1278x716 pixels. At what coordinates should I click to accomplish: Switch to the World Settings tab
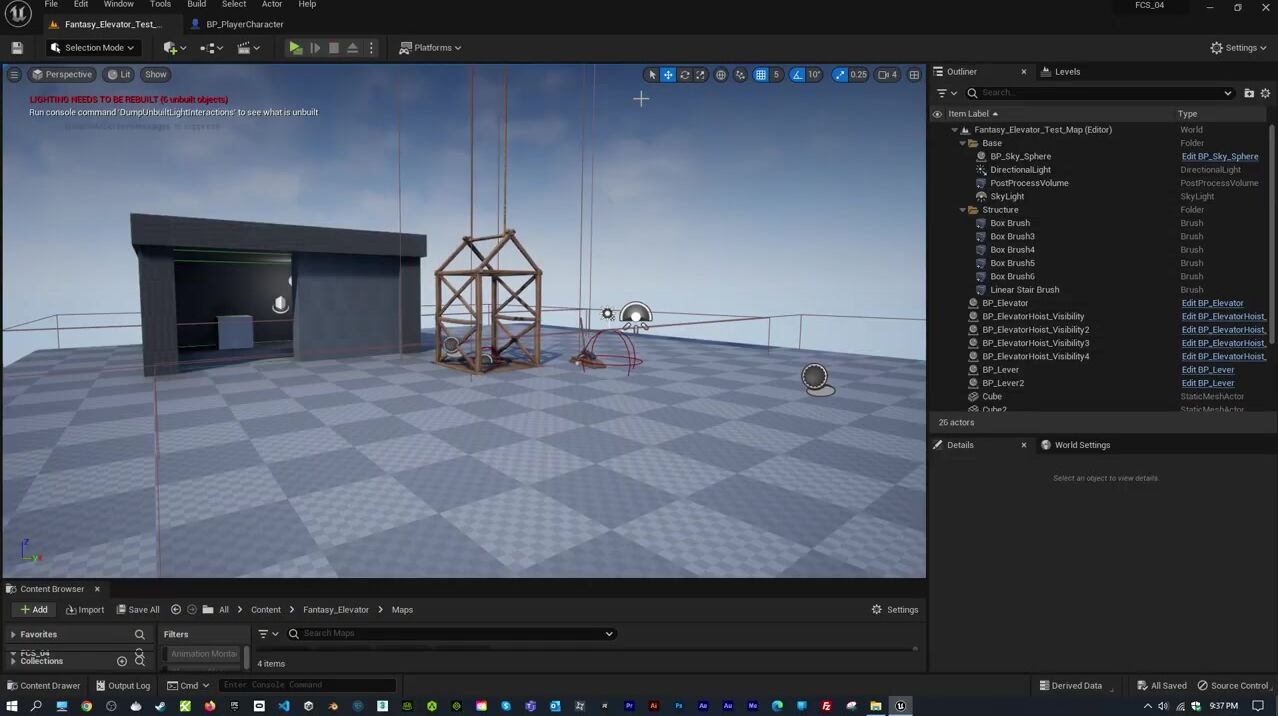tap(1081, 445)
